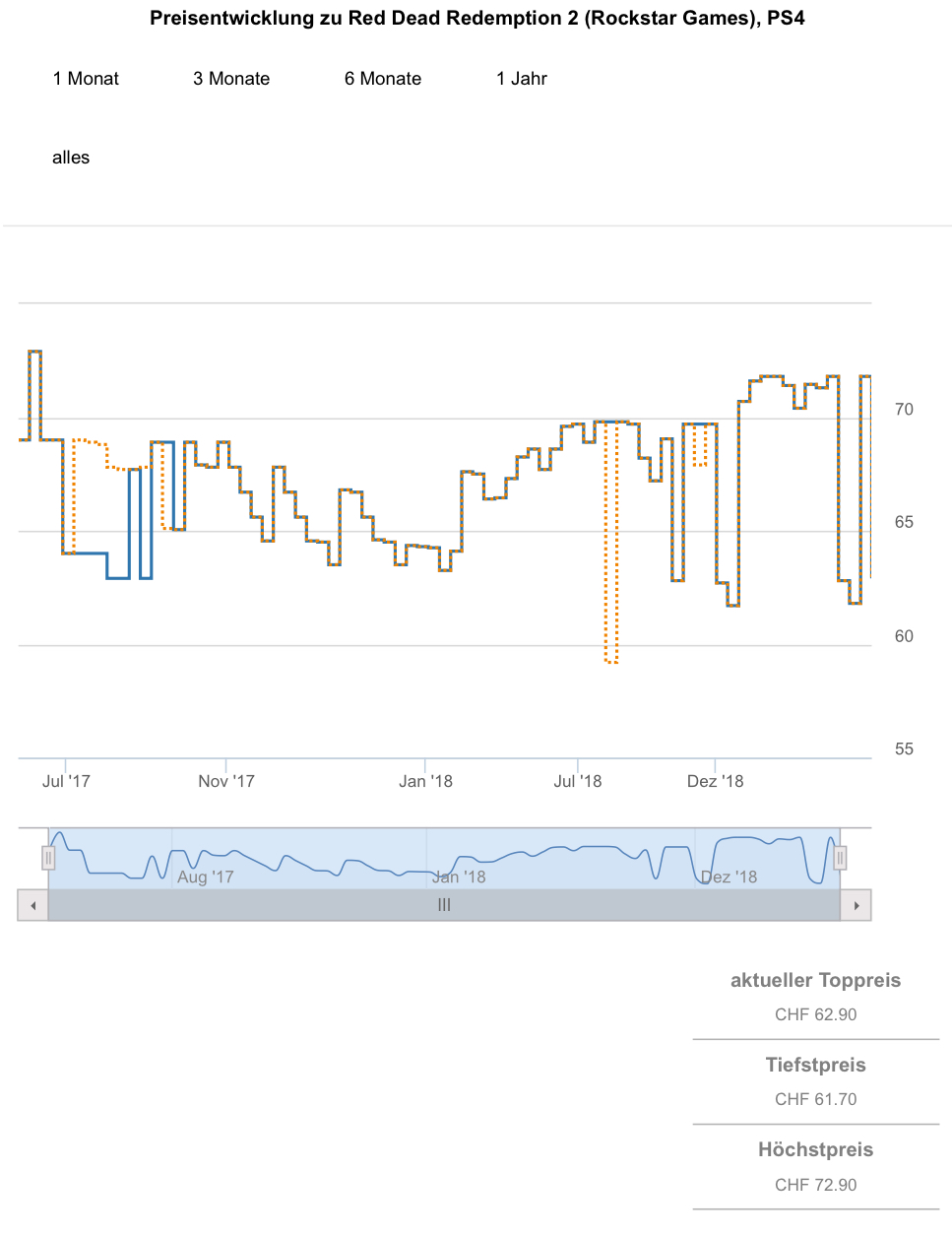Click the scrollbar thumb grip below the navigator
The image size is (952, 1236).
(x=444, y=905)
